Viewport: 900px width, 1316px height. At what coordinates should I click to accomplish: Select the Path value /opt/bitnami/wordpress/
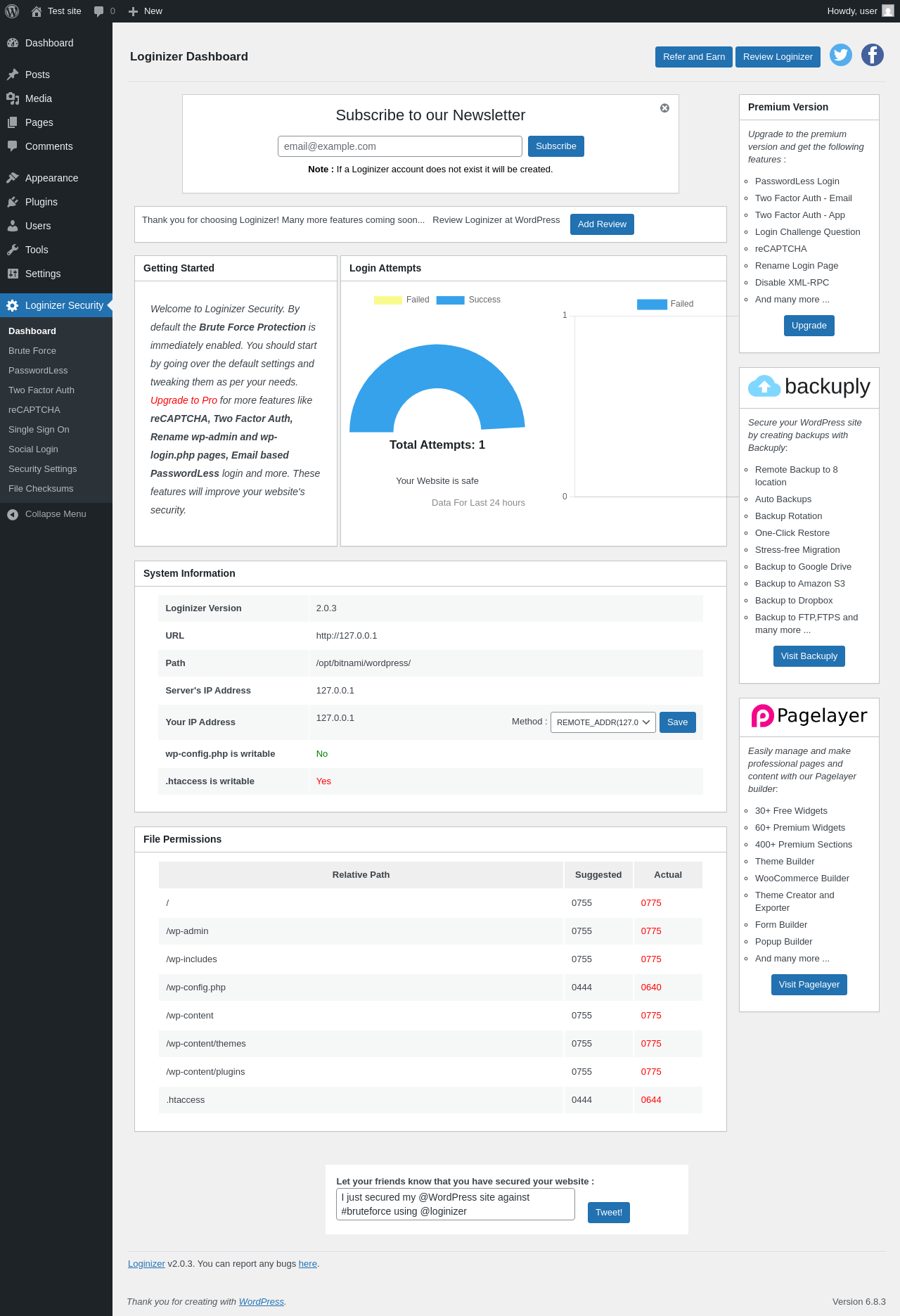tap(364, 663)
